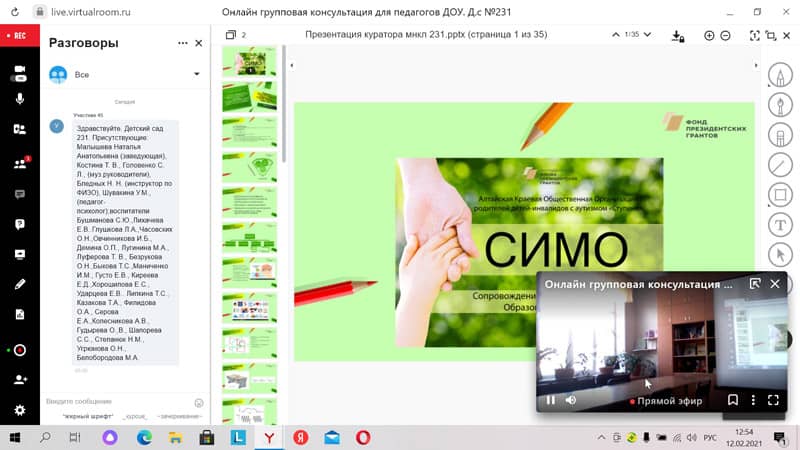Open video popup more options (vertical dots)
Image resolution: width=800 pixels, height=450 pixels.
pyautogui.click(x=753, y=401)
